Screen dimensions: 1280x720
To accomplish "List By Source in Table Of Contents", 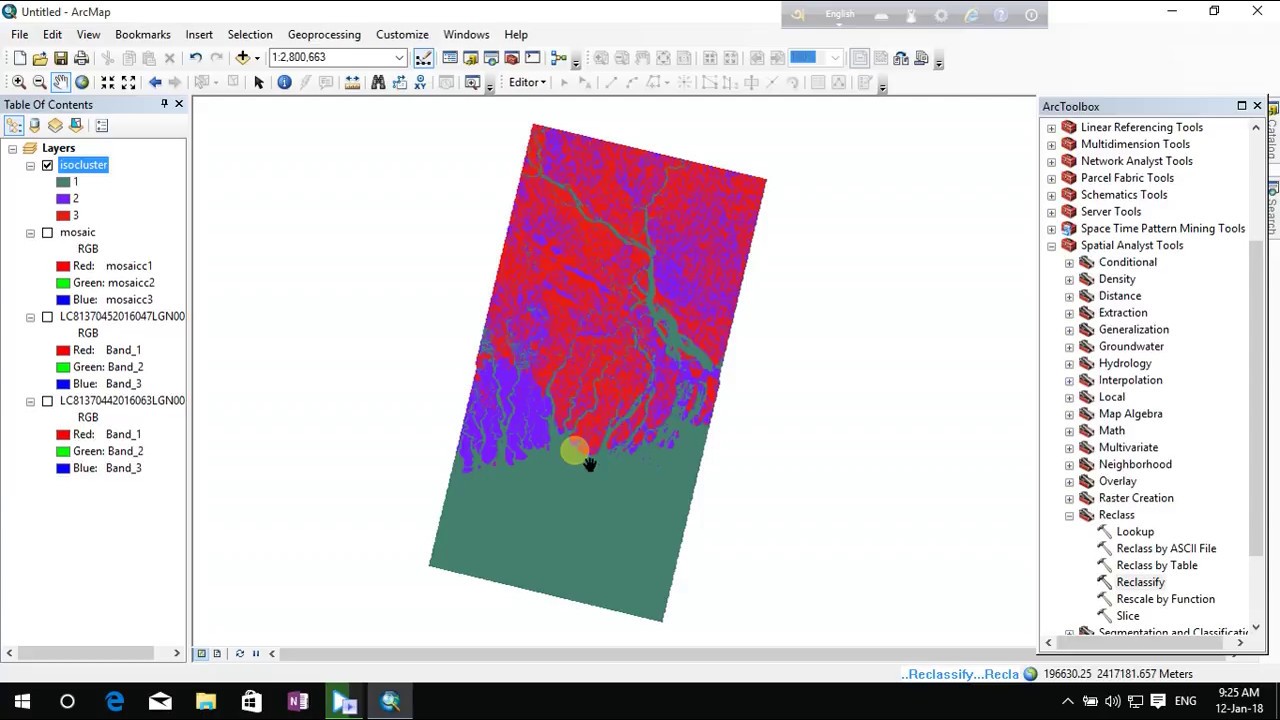I will [34, 125].
